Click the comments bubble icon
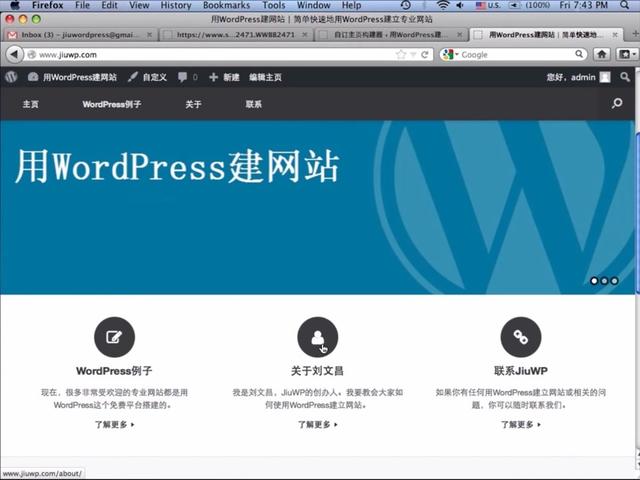640x480 pixels. coord(182,77)
